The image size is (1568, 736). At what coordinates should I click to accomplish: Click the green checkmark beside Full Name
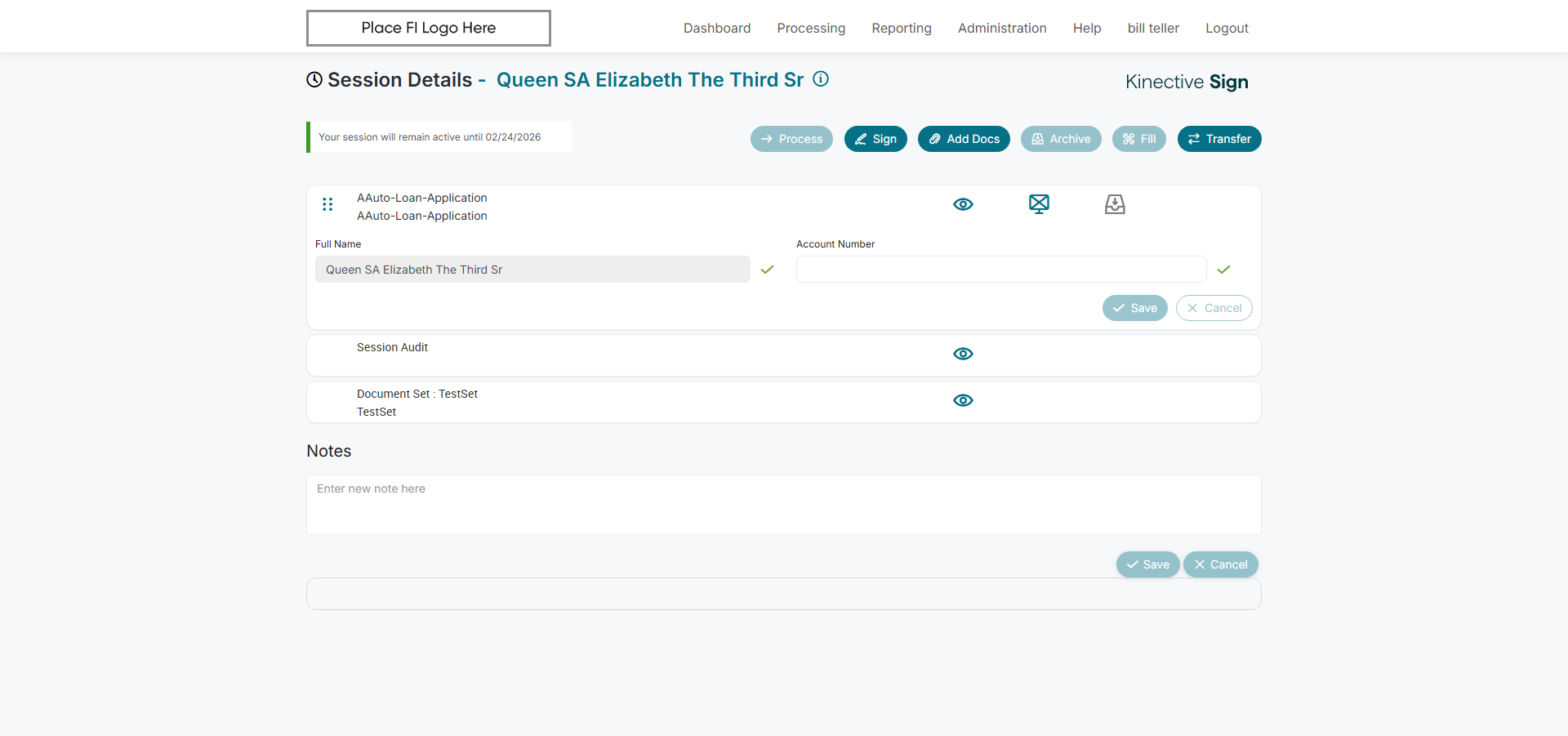(x=767, y=270)
